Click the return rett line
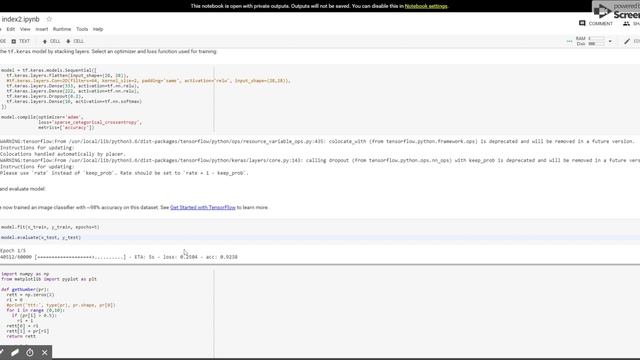Screen dimensions: 640x360 (x=21, y=336)
